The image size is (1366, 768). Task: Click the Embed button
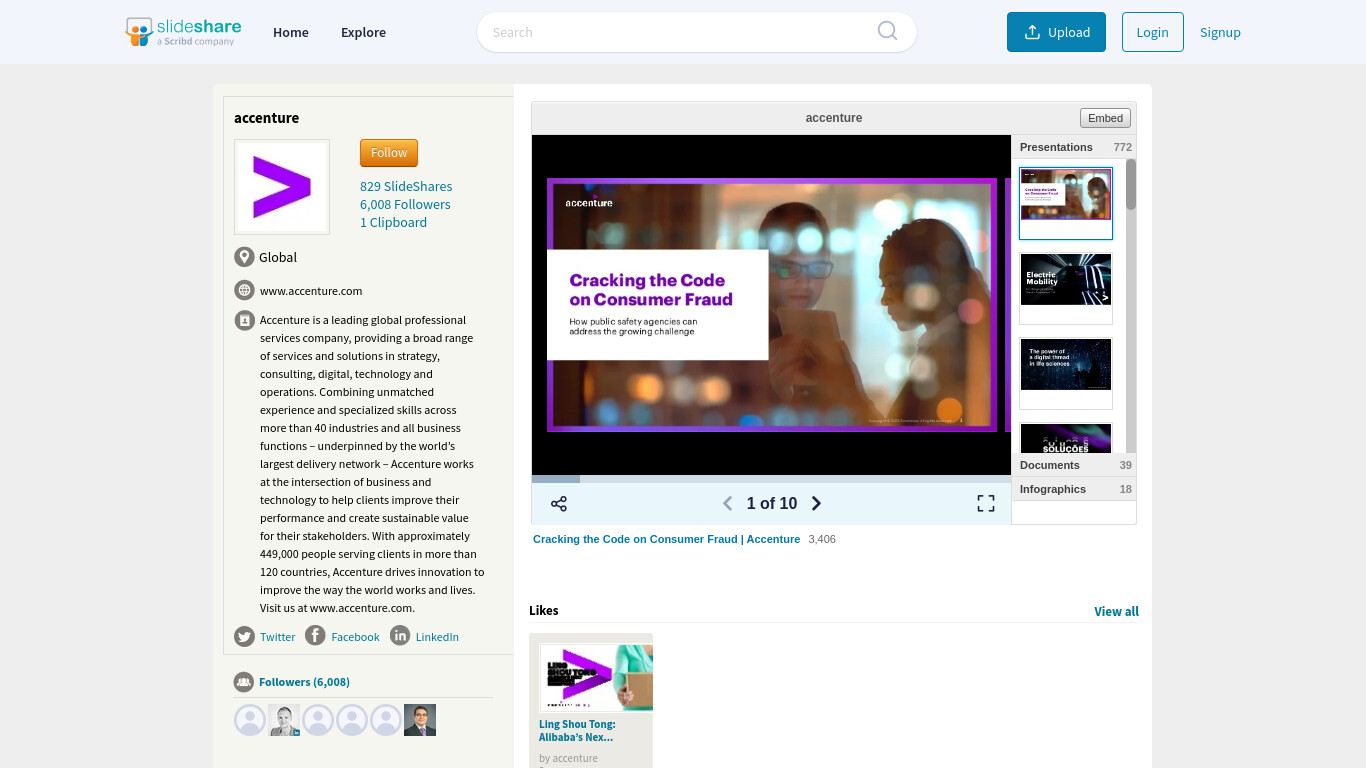(x=1105, y=118)
